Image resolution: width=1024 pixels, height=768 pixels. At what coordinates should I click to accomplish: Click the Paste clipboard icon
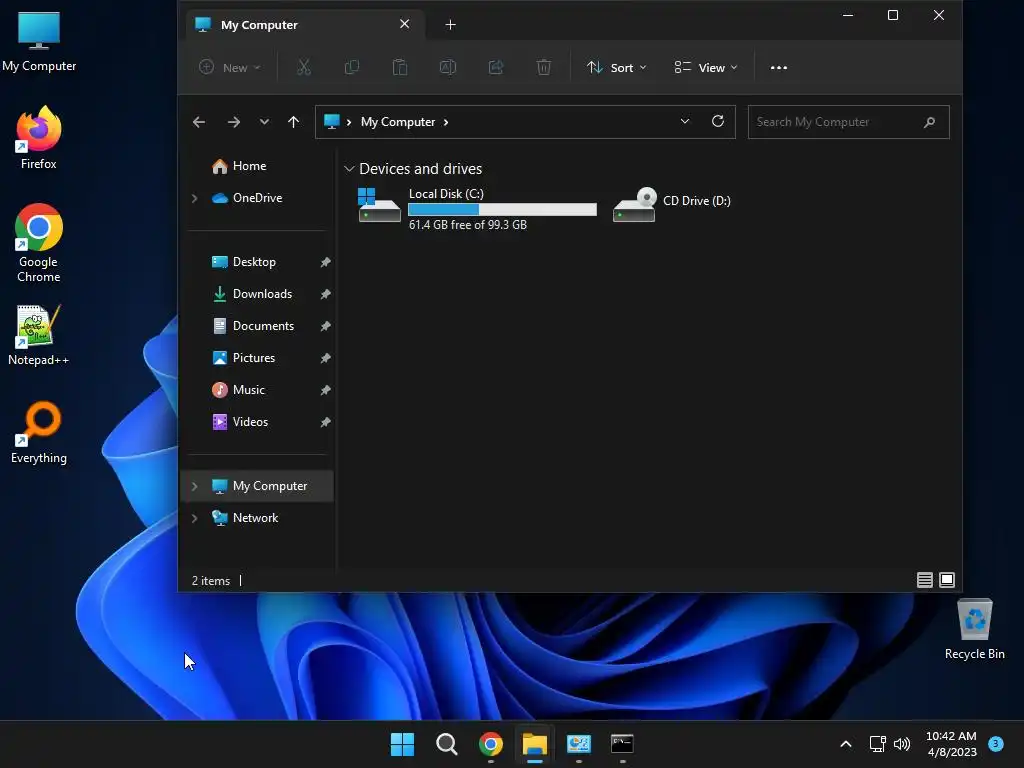click(400, 67)
